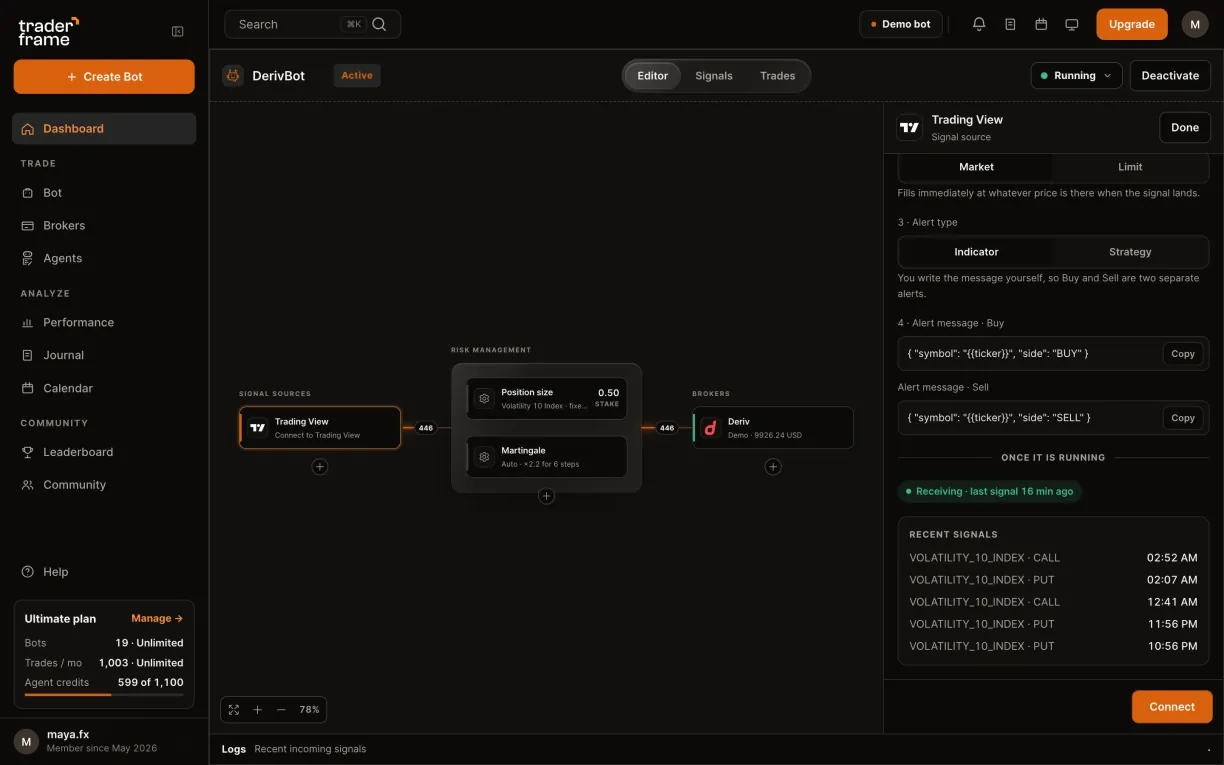The width and height of the screenshot is (1224, 765).
Task: Open the calendar icon in top bar
Action: coord(1041,24)
